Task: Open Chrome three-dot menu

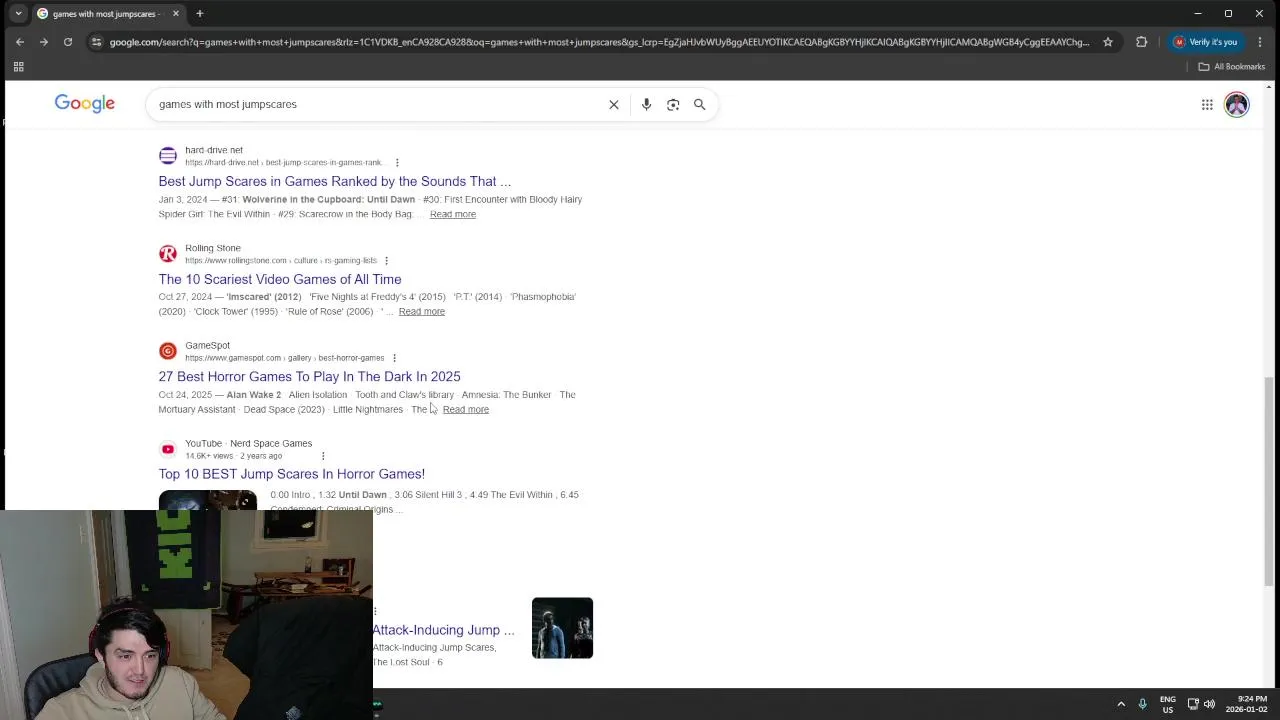Action: pos(1260,42)
